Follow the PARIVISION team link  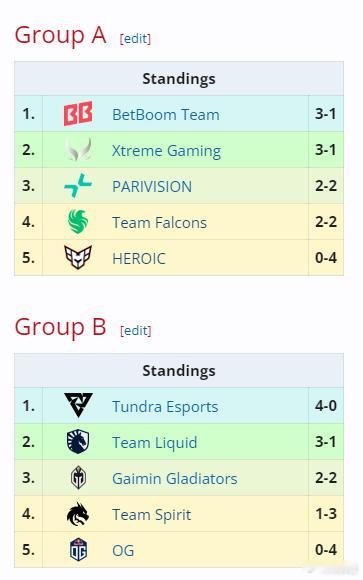click(152, 186)
